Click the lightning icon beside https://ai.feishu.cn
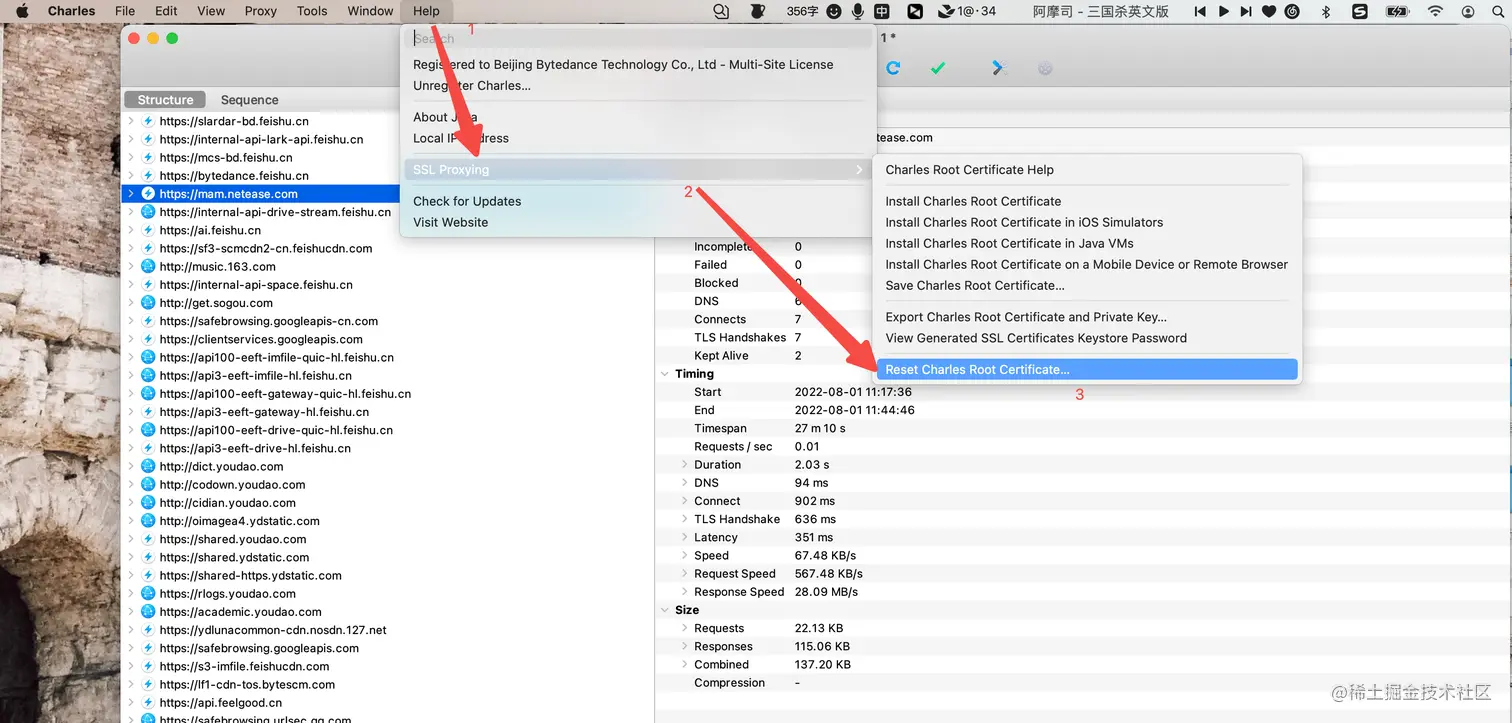This screenshot has width=1512, height=723. coord(148,230)
